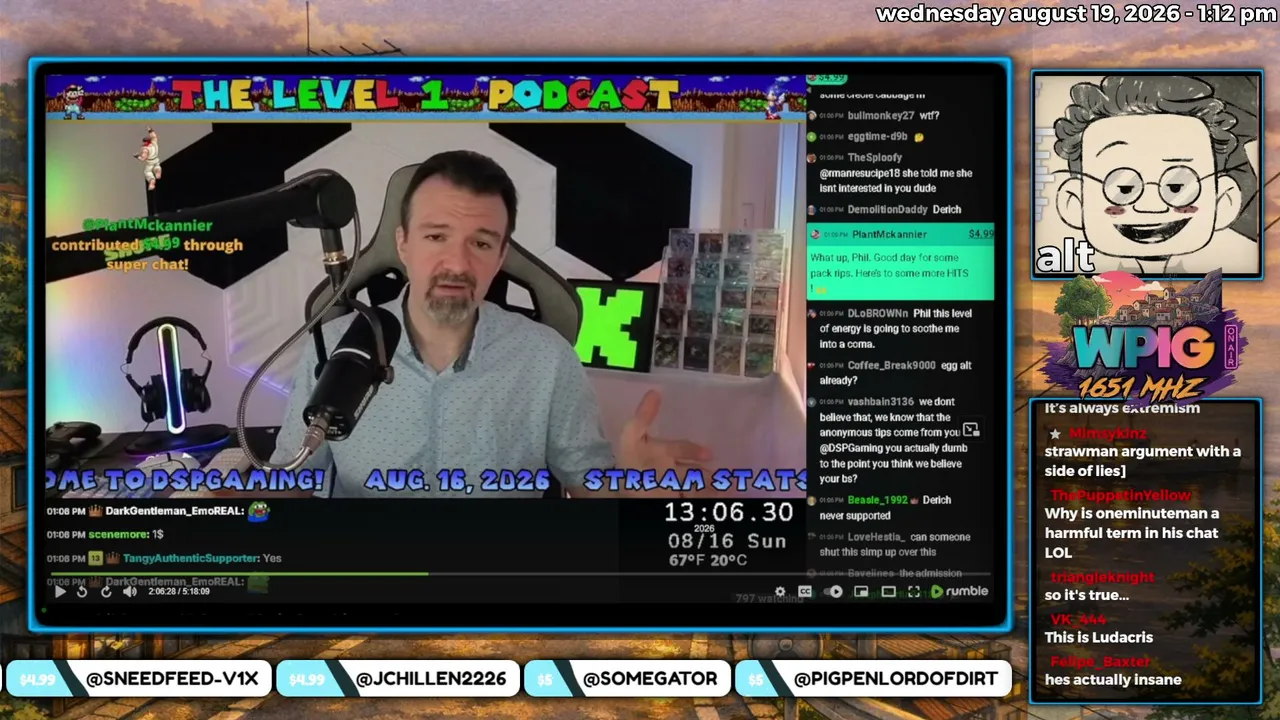Open the player settings gear
Screen dimensions: 1280x720
pos(781,592)
